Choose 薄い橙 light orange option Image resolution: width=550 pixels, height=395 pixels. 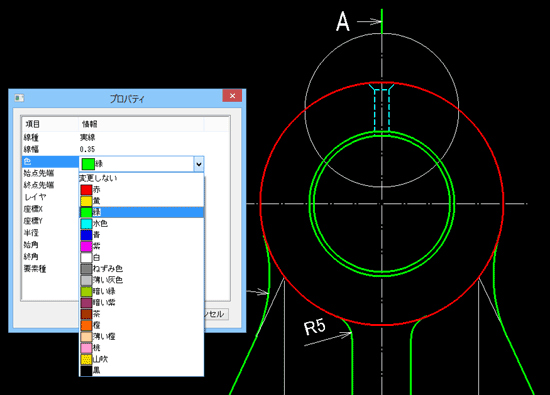(141, 336)
